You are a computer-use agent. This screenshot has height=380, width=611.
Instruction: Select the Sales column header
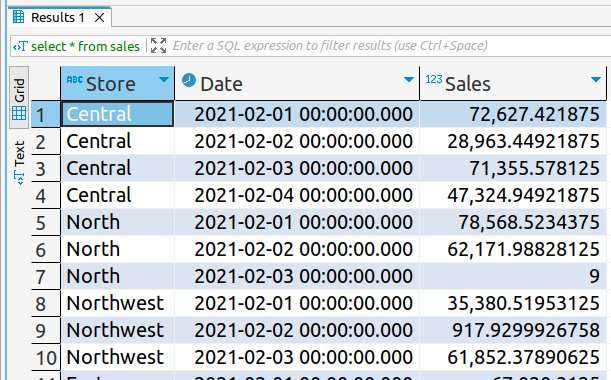(513, 83)
